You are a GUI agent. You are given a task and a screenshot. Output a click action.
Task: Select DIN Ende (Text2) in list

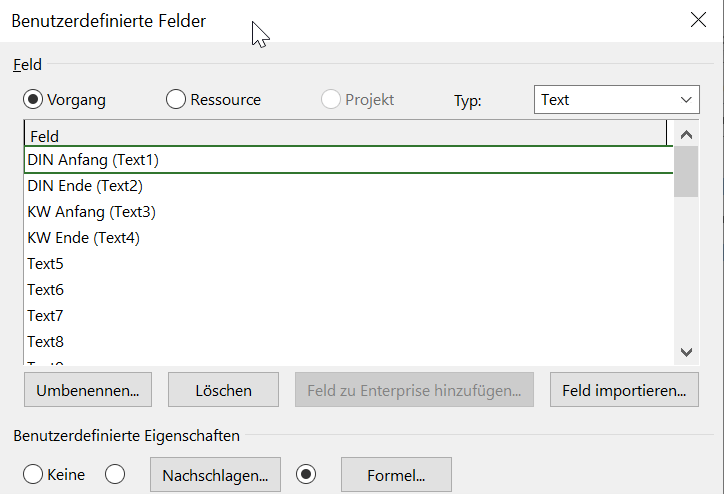[88, 186]
